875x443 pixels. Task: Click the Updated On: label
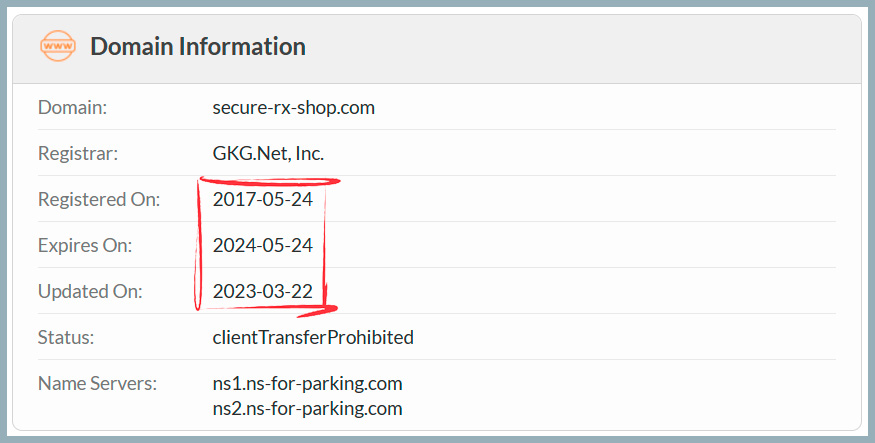pos(90,291)
